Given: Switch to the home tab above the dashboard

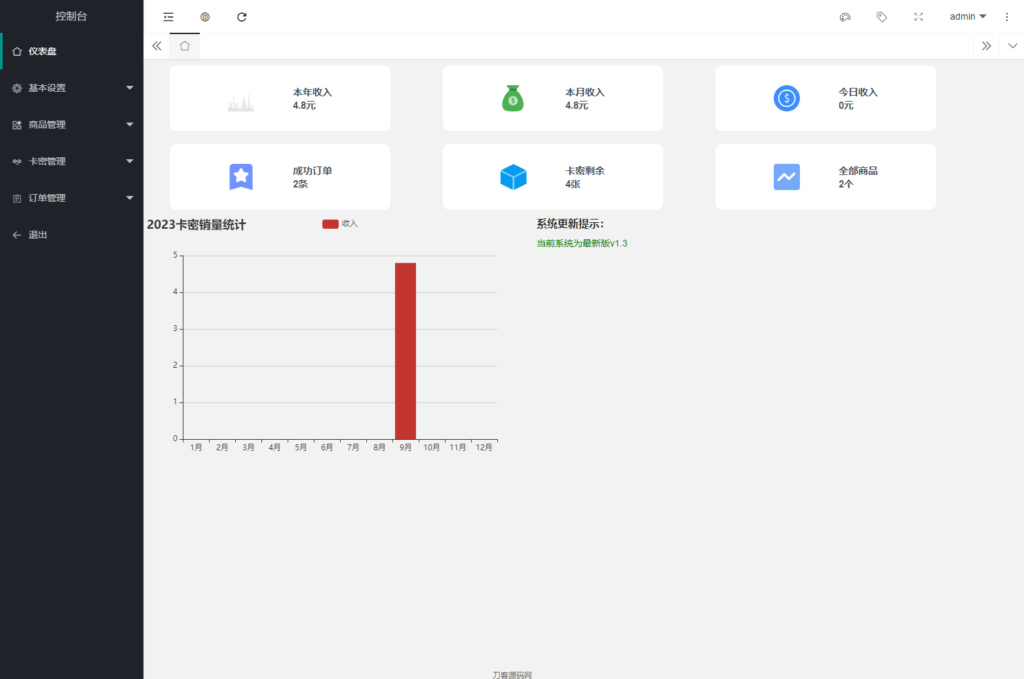Looking at the screenshot, I should (x=184, y=45).
